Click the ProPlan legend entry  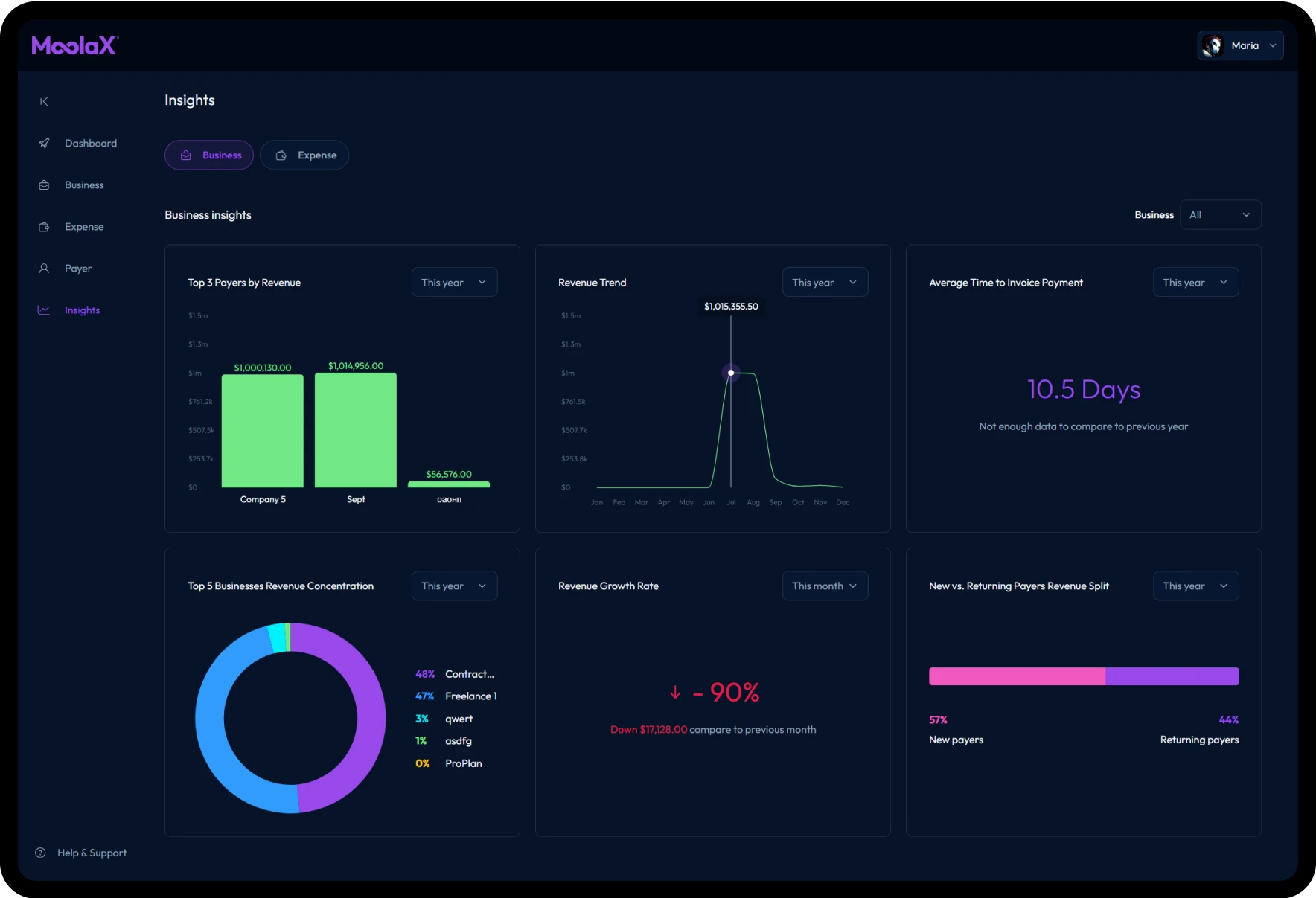tap(449, 763)
